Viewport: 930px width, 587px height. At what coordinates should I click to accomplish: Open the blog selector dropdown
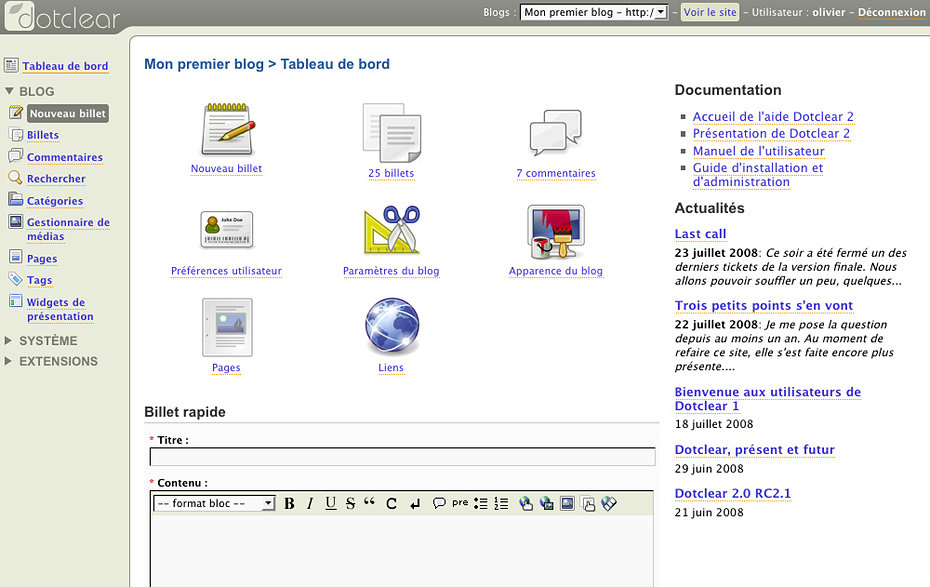594,13
